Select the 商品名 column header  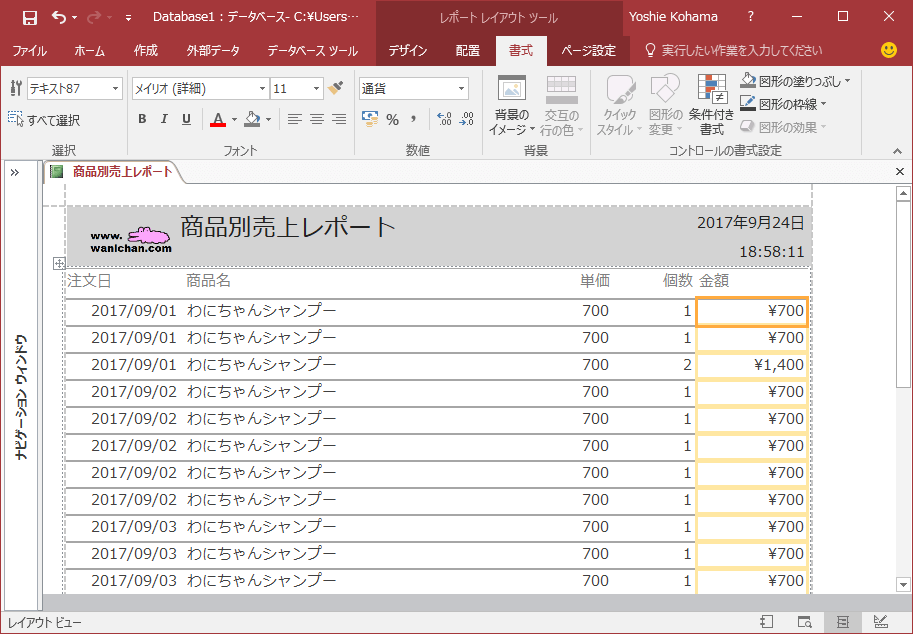point(208,281)
